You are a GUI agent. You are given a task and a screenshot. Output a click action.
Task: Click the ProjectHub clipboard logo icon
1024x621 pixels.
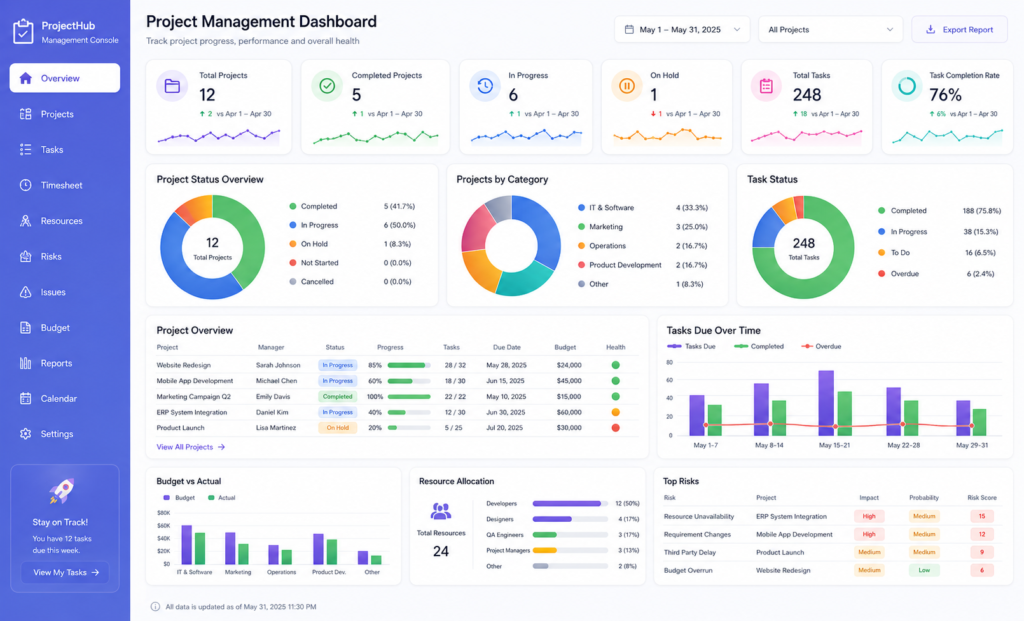[x=24, y=31]
